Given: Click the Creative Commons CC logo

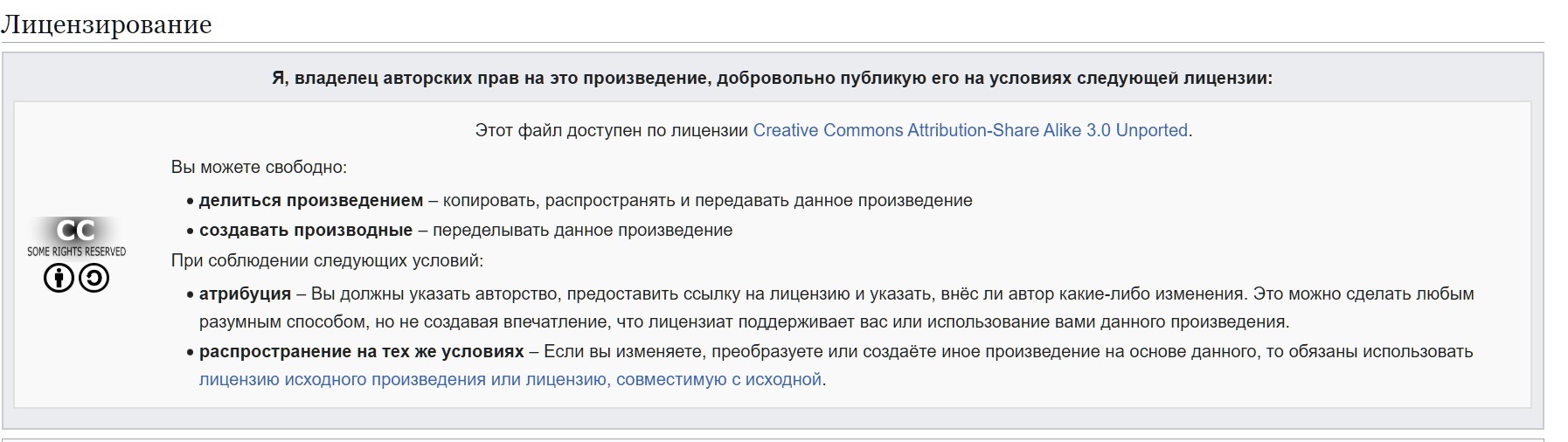Looking at the screenshot, I should point(76,231).
